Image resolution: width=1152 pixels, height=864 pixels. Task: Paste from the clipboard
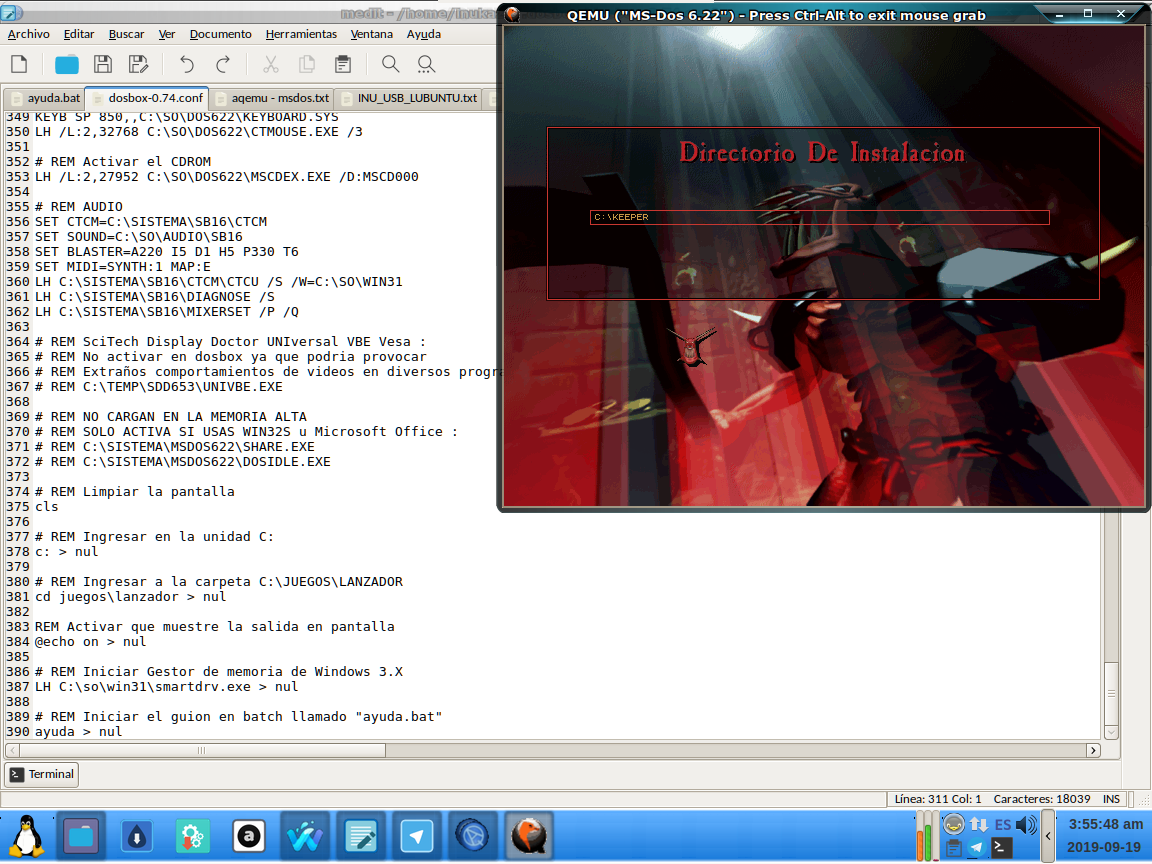point(343,65)
